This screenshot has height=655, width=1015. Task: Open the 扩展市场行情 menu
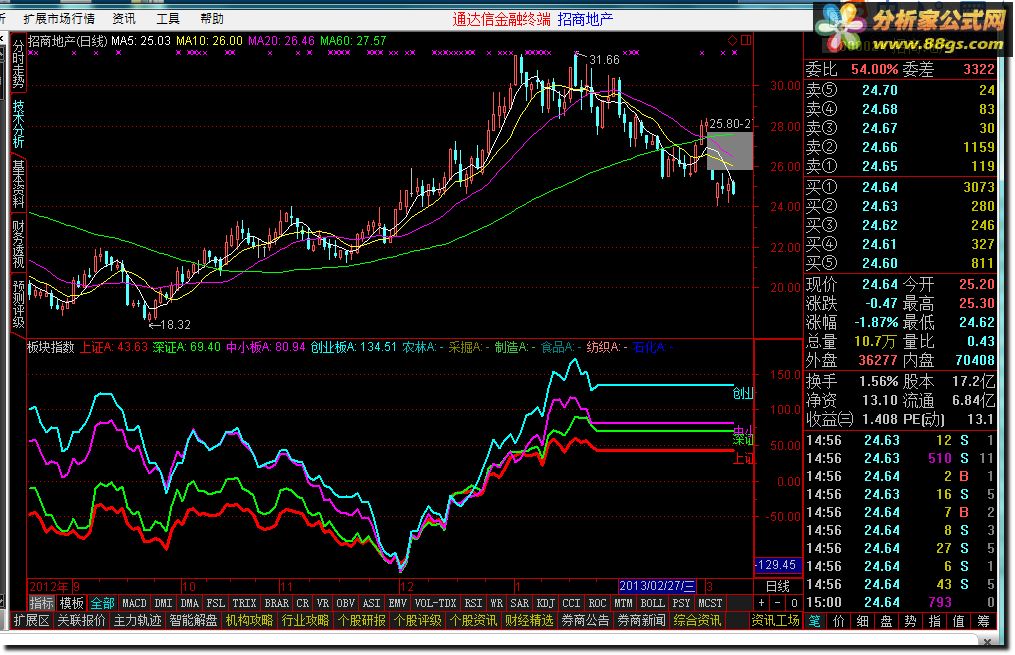click(x=58, y=19)
